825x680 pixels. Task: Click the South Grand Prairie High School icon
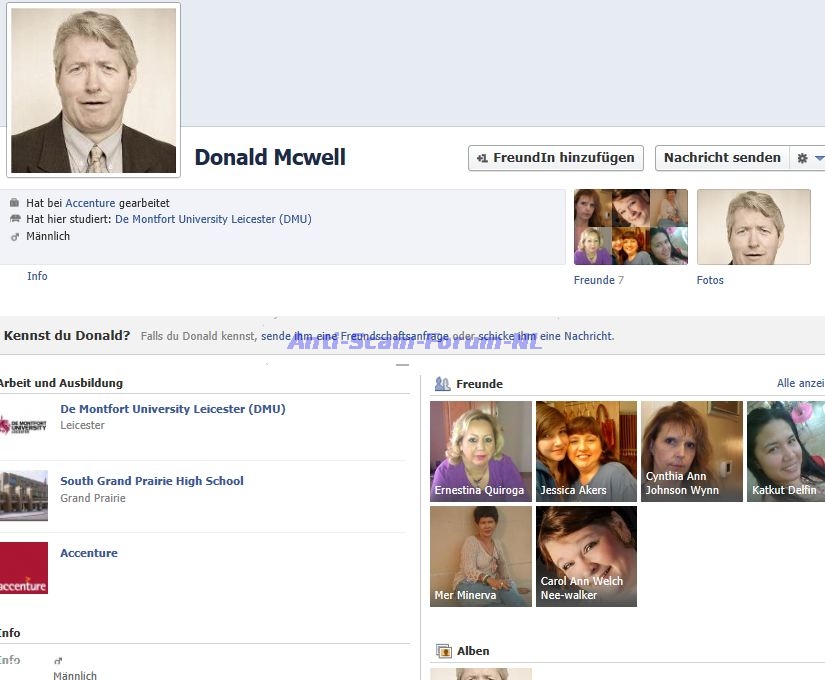click(24, 496)
